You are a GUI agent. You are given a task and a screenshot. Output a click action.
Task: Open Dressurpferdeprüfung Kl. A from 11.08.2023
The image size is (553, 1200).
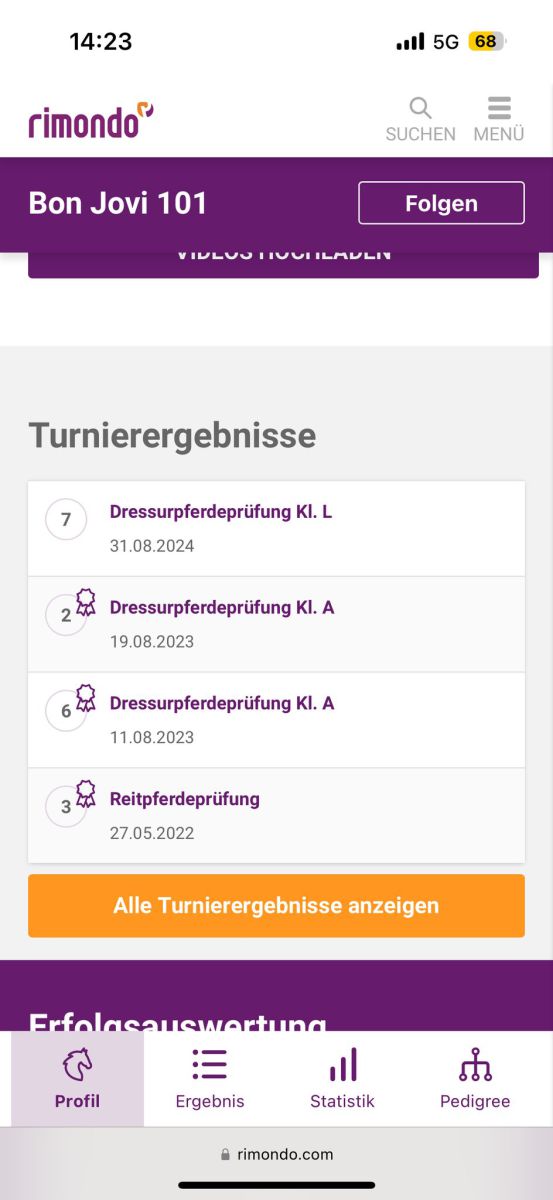(222, 704)
